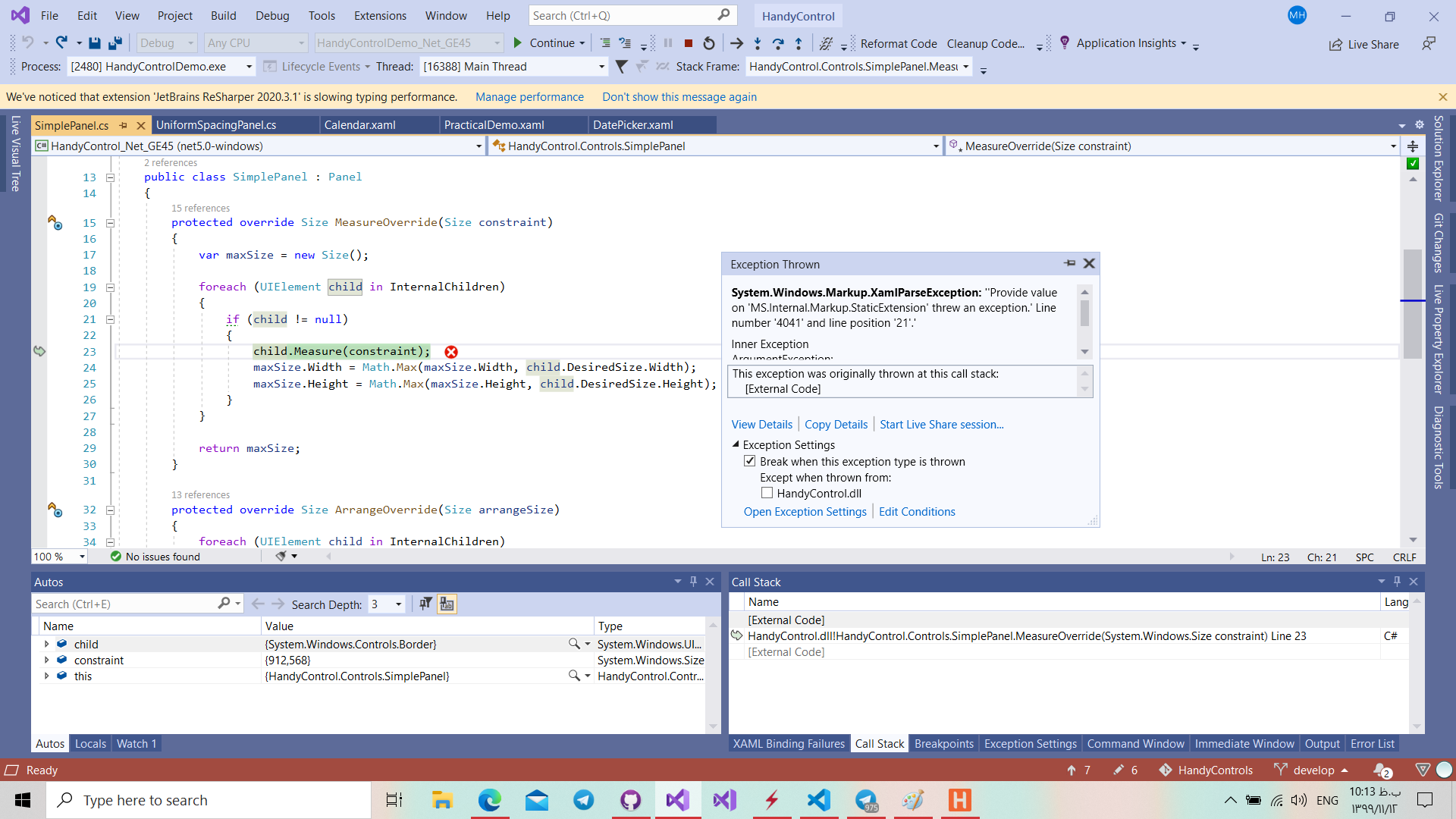The width and height of the screenshot is (1456, 819).
Task: Expand the constraint variable in Autos
Action: (47, 660)
